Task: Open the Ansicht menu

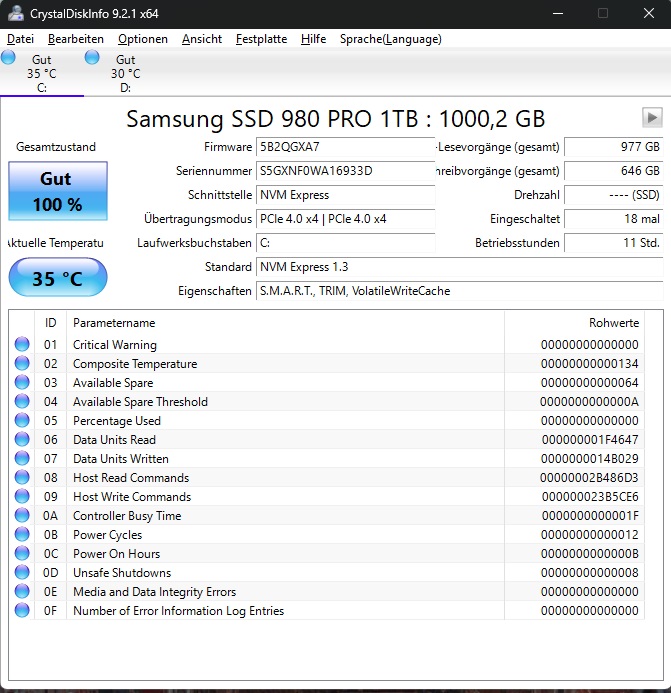Action: (x=202, y=39)
